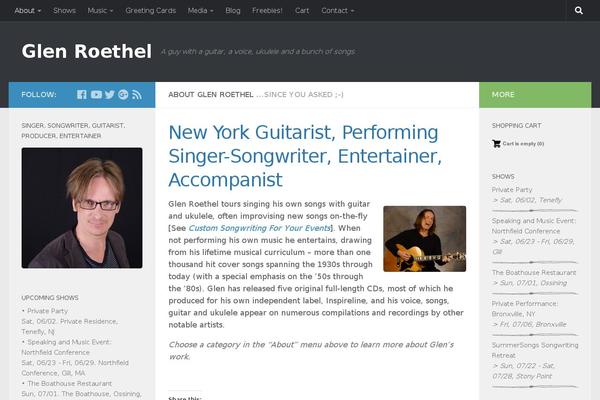Open the Google Plus follow icon

click(x=123, y=95)
